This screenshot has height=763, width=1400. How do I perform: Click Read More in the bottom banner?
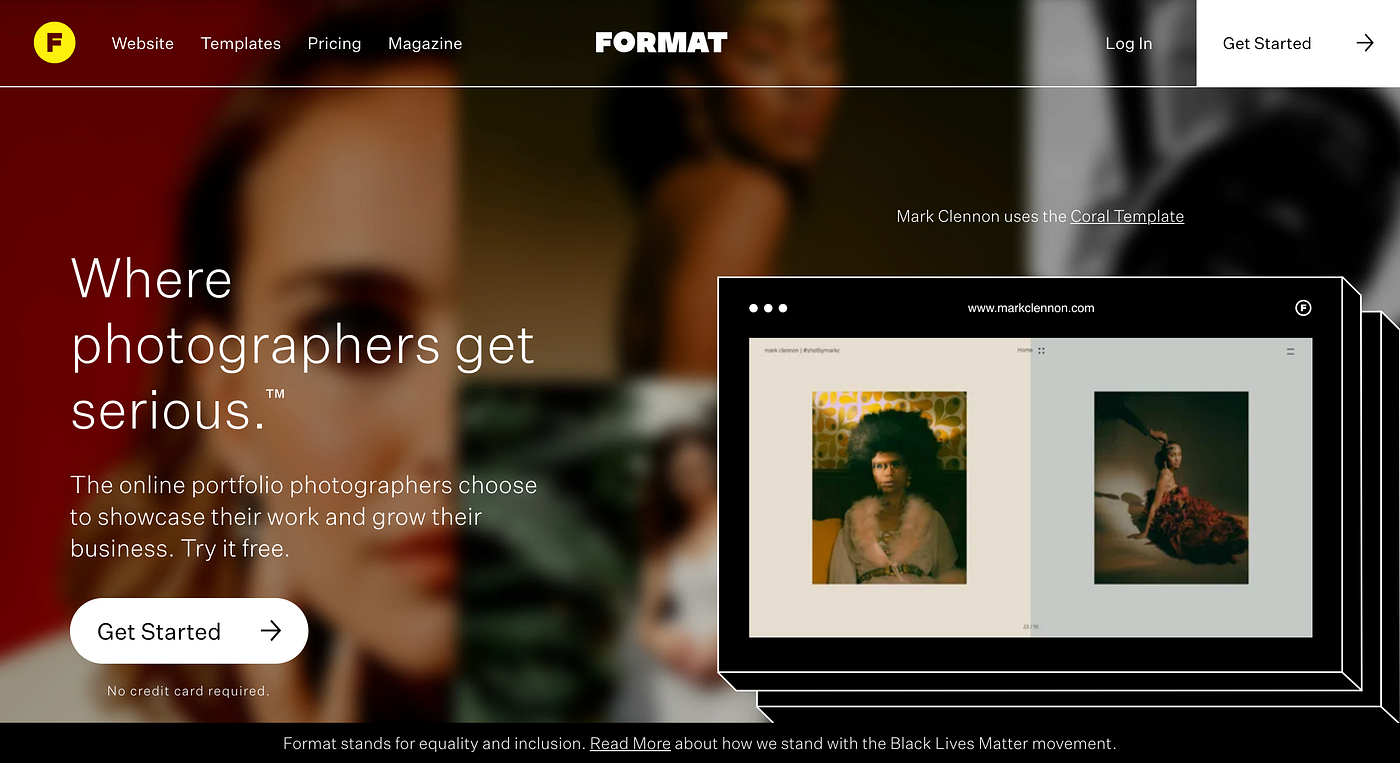[x=630, y=743]
